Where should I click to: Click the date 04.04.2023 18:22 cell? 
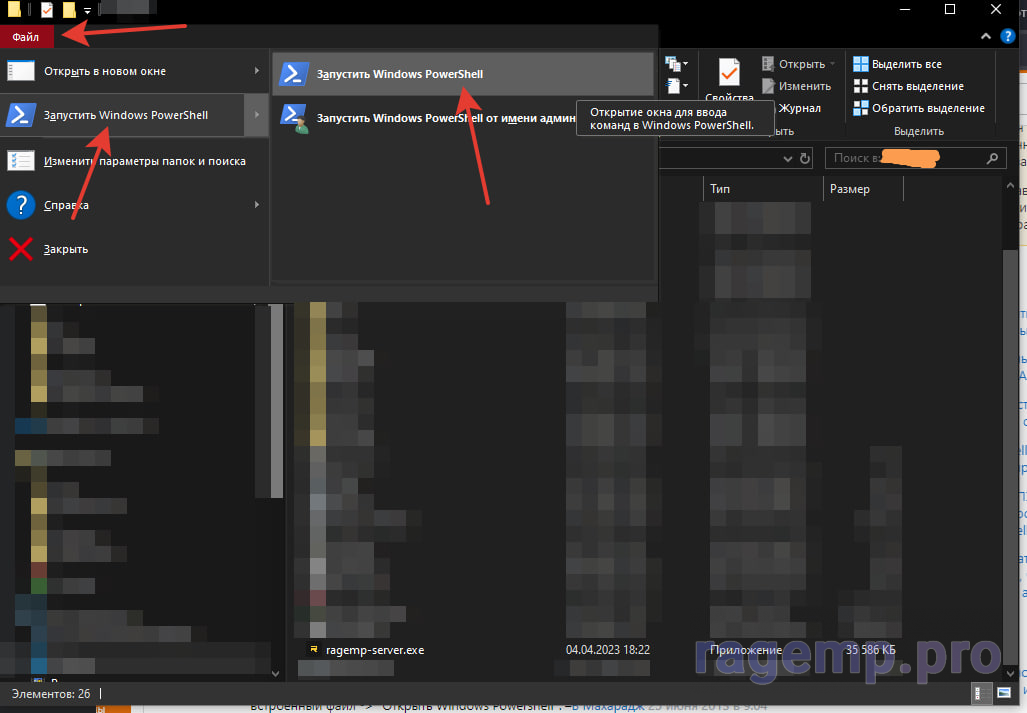(x=608, y=650)
